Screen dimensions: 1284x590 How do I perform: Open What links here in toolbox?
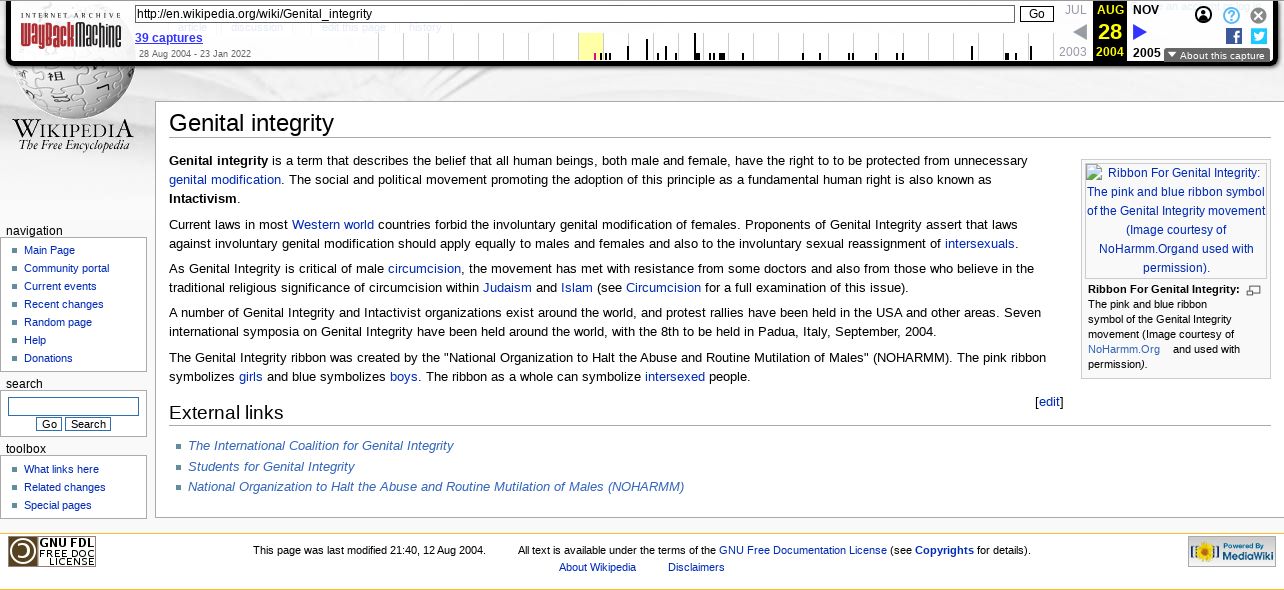(x=61, y=469)
